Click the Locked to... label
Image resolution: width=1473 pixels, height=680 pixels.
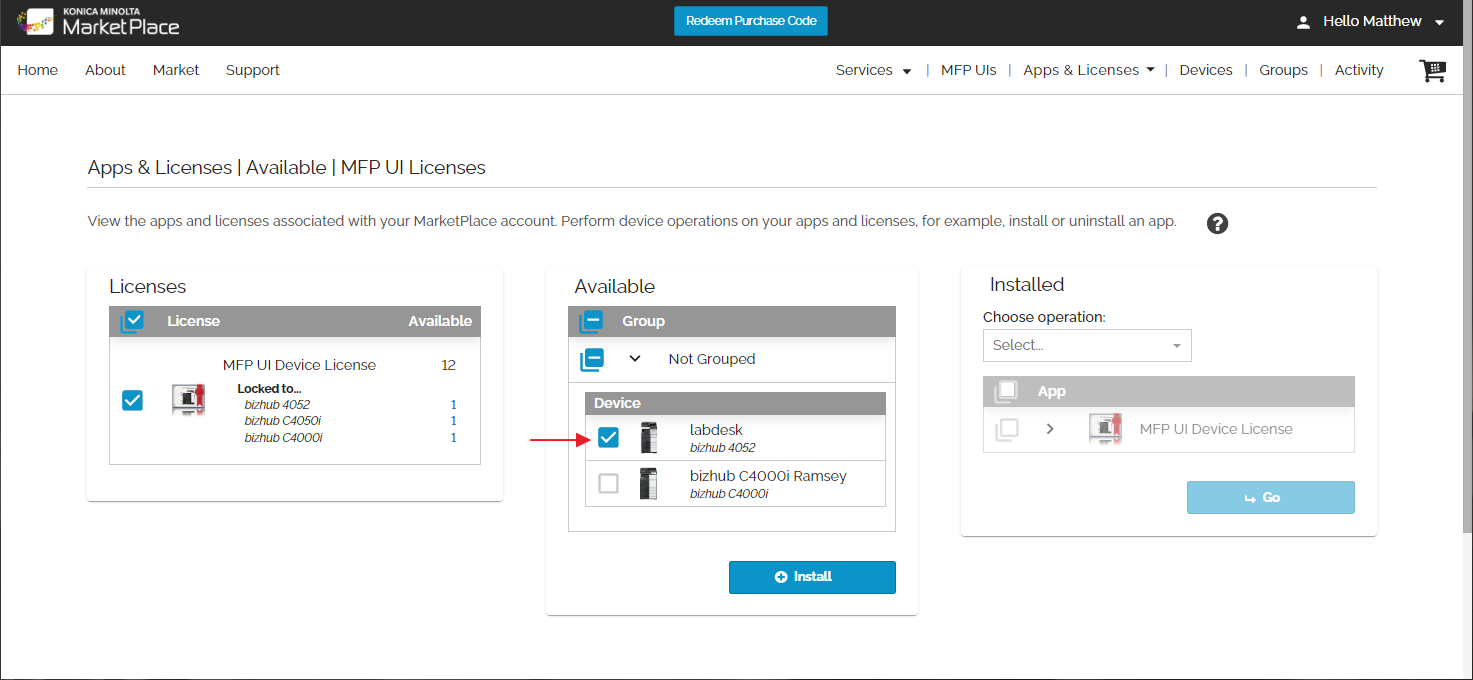click(x=269, y=389)
